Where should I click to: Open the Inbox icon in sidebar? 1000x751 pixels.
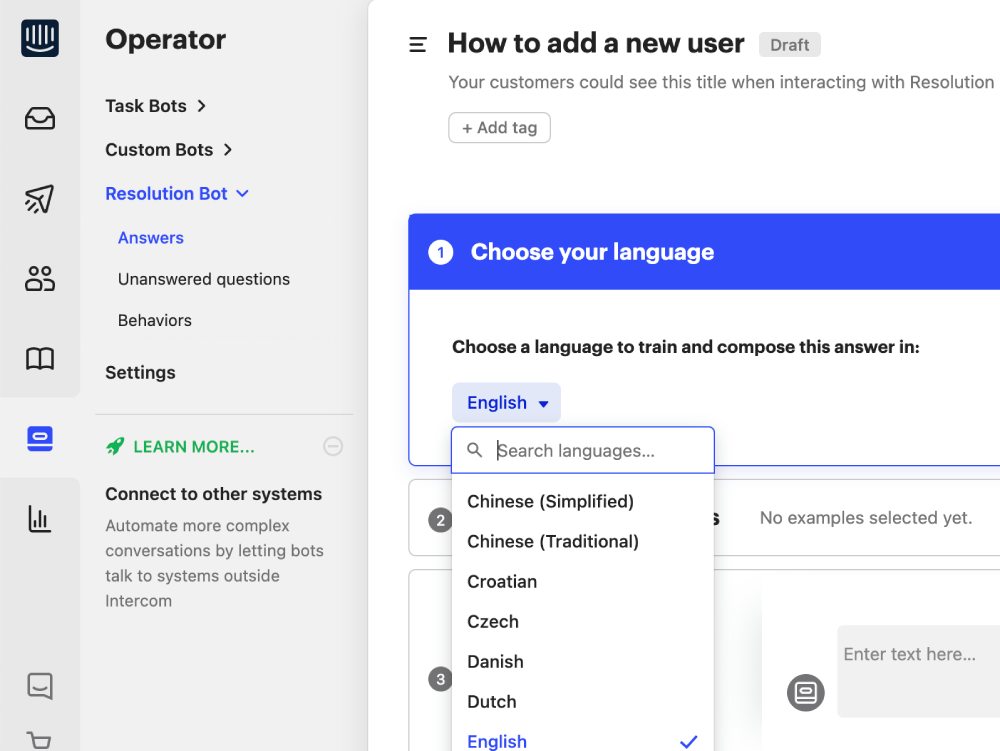click(40, 119)
